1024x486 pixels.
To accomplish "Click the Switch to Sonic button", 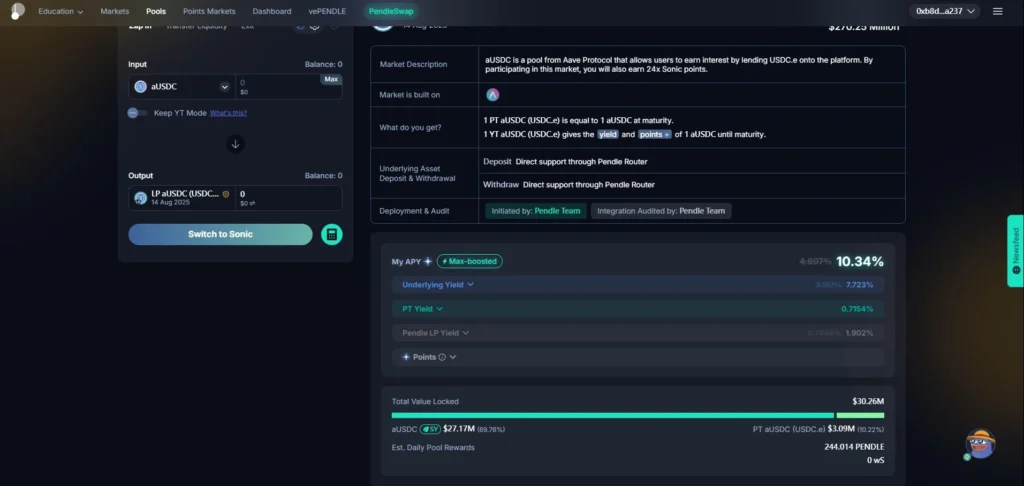I will coord(220,235).
